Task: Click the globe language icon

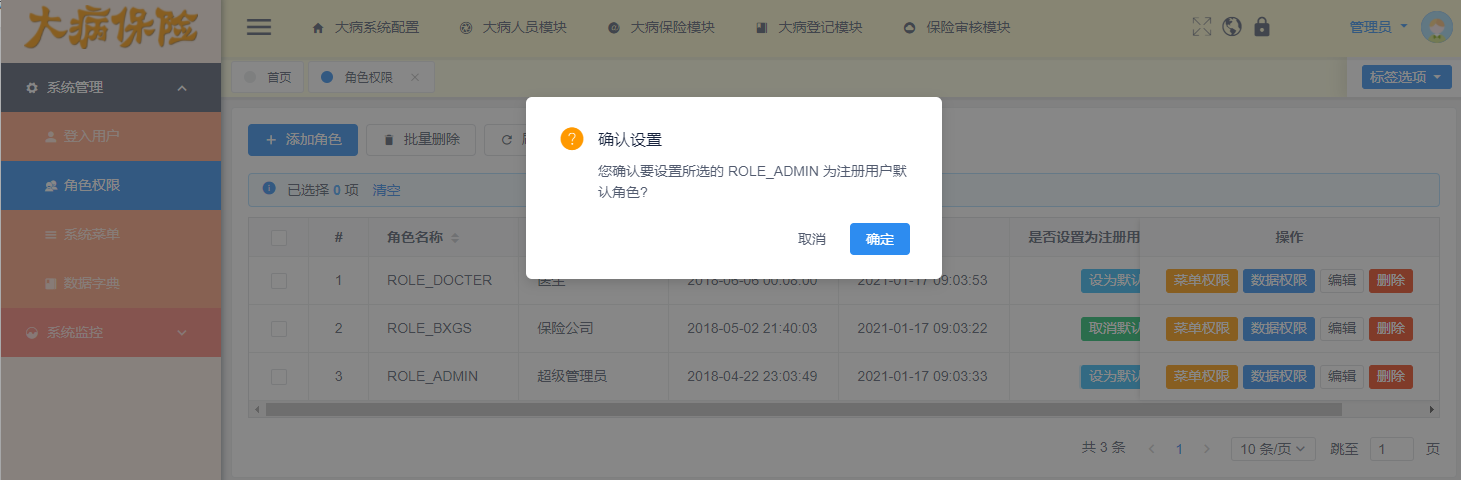Action: click(1232, 27)
